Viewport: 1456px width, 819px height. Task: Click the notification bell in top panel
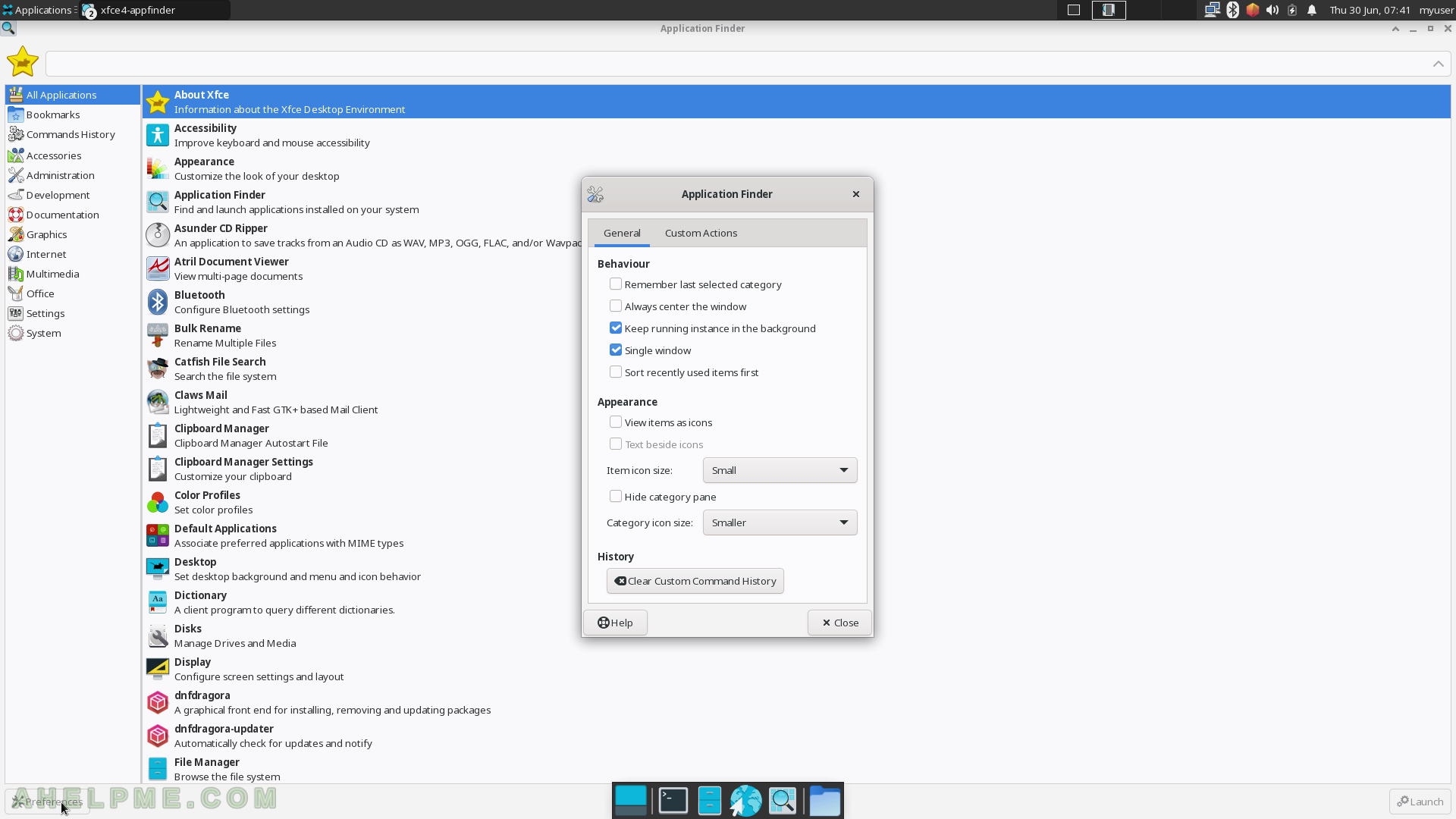tap(1312, 10)
